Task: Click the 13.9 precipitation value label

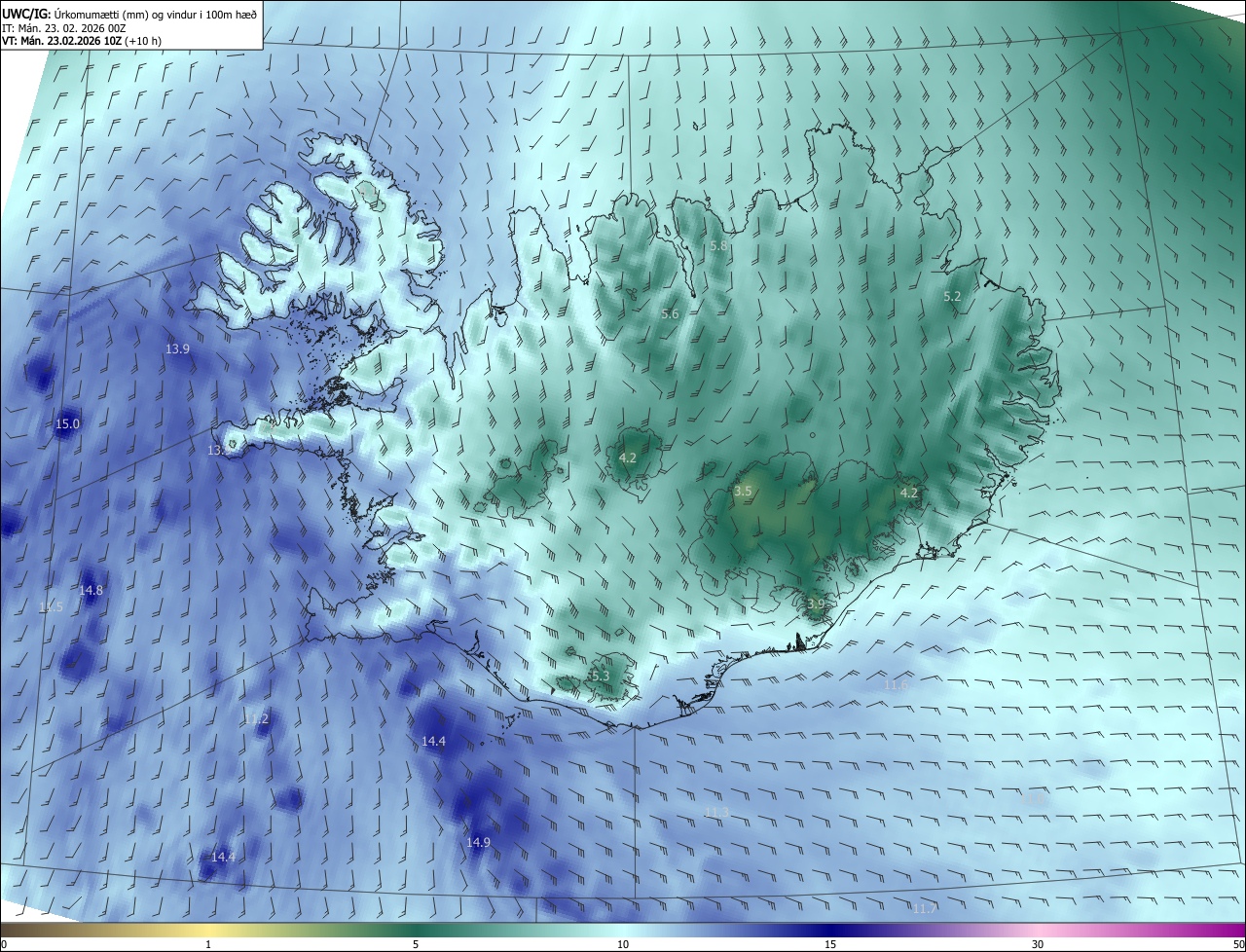Action: click(177, 348)
